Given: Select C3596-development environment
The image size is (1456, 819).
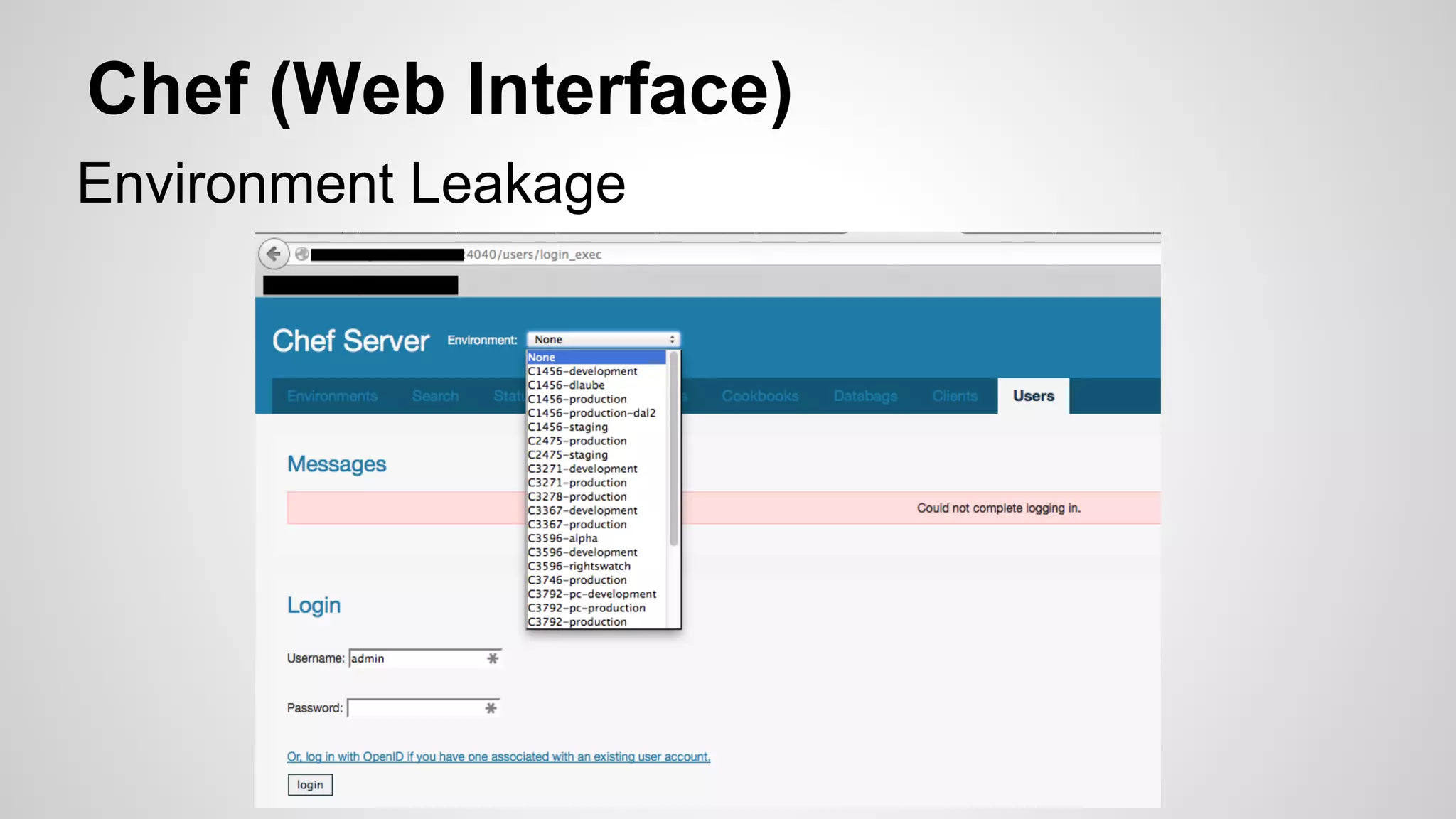Looking at the screenshot, I should tap(596, 552).
